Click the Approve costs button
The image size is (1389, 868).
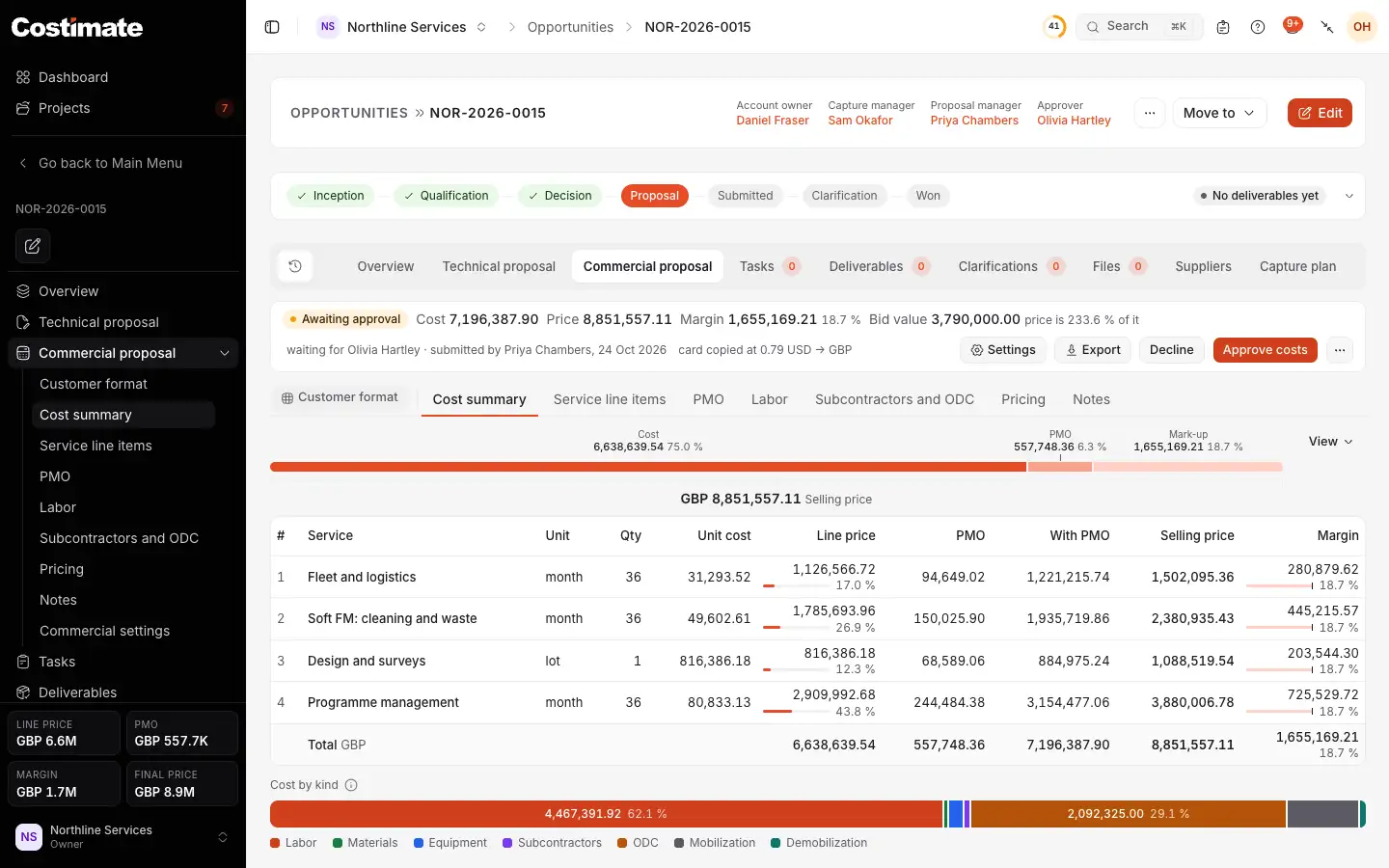1265,350
